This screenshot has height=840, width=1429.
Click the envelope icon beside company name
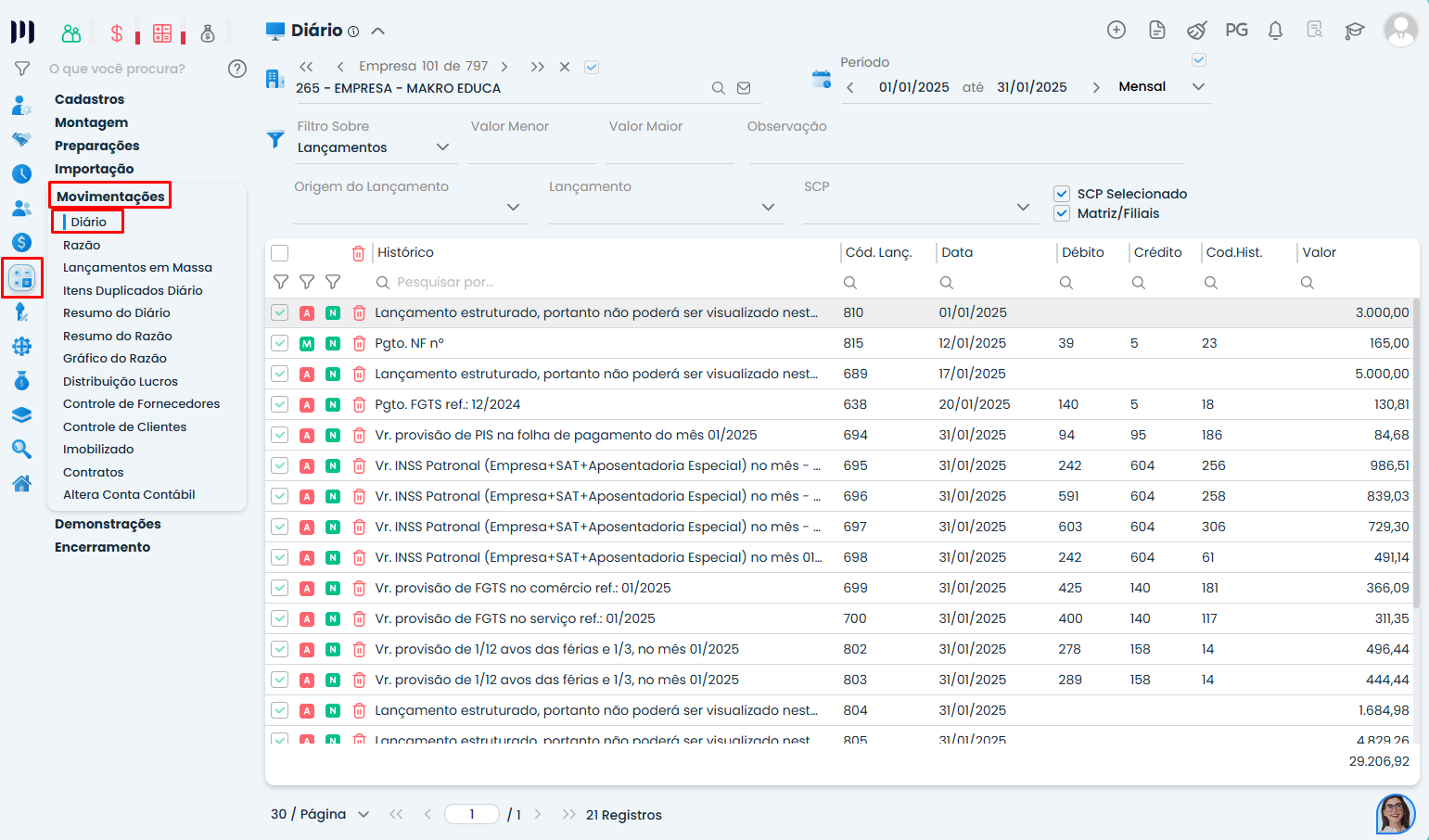(x=744, y=88)
